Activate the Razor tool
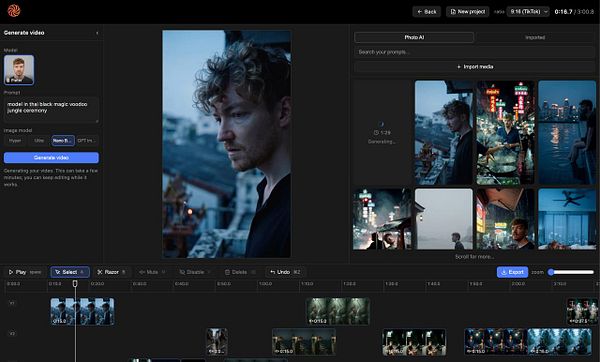Image resolution: width=600 pixels, height=362 pixels. 112,272
